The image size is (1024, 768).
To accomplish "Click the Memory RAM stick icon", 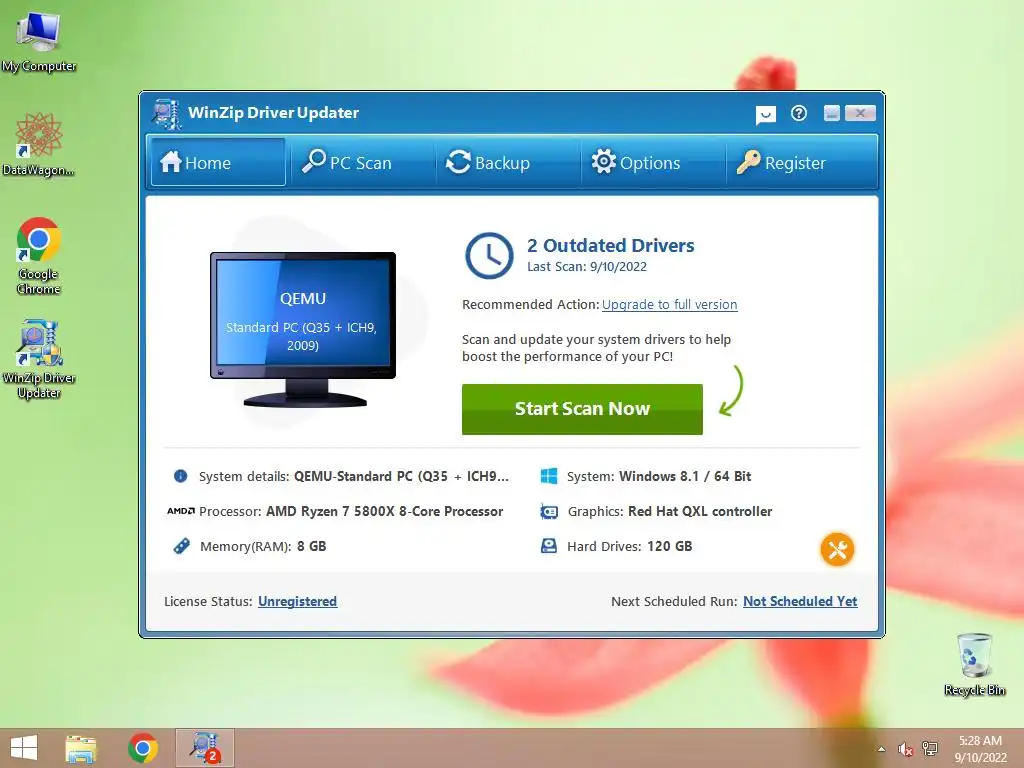I will pyautogui.click(x=182, y=546).
